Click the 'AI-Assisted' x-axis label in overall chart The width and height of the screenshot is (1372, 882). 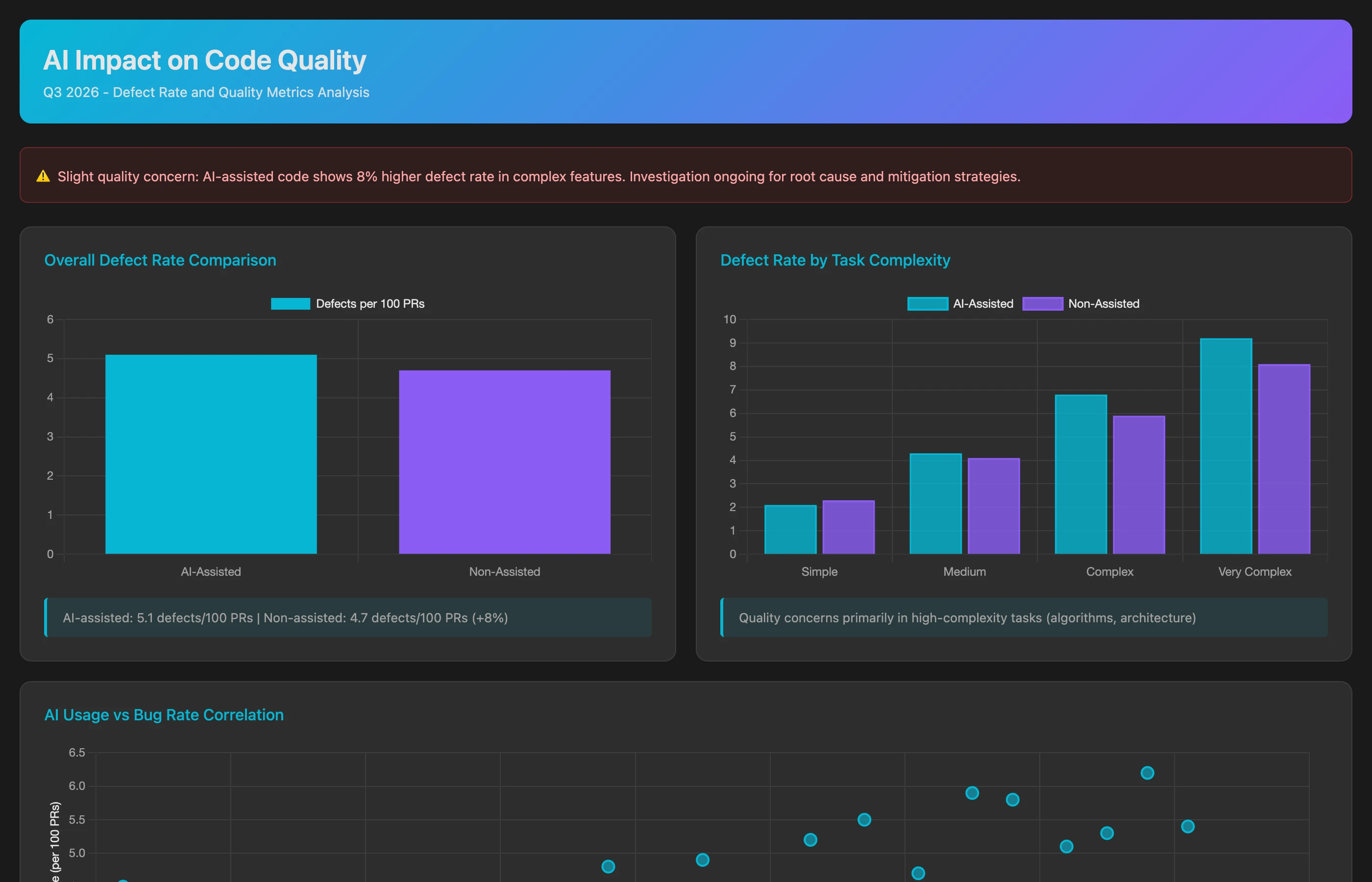(211, 571)
